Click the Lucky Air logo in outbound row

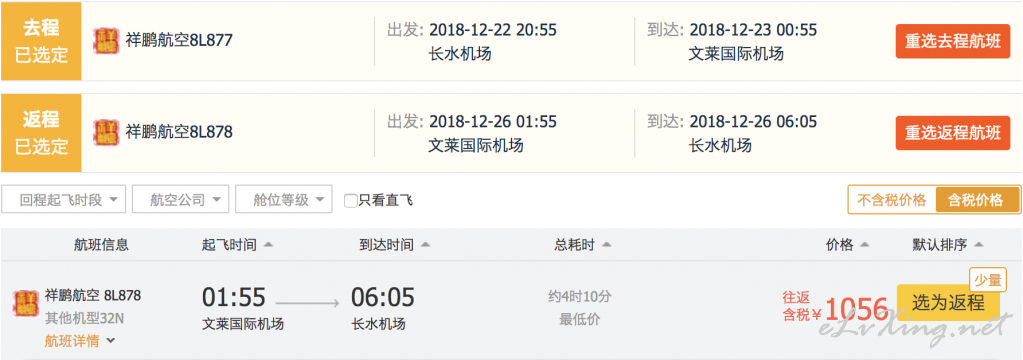(x=105, y=41)
